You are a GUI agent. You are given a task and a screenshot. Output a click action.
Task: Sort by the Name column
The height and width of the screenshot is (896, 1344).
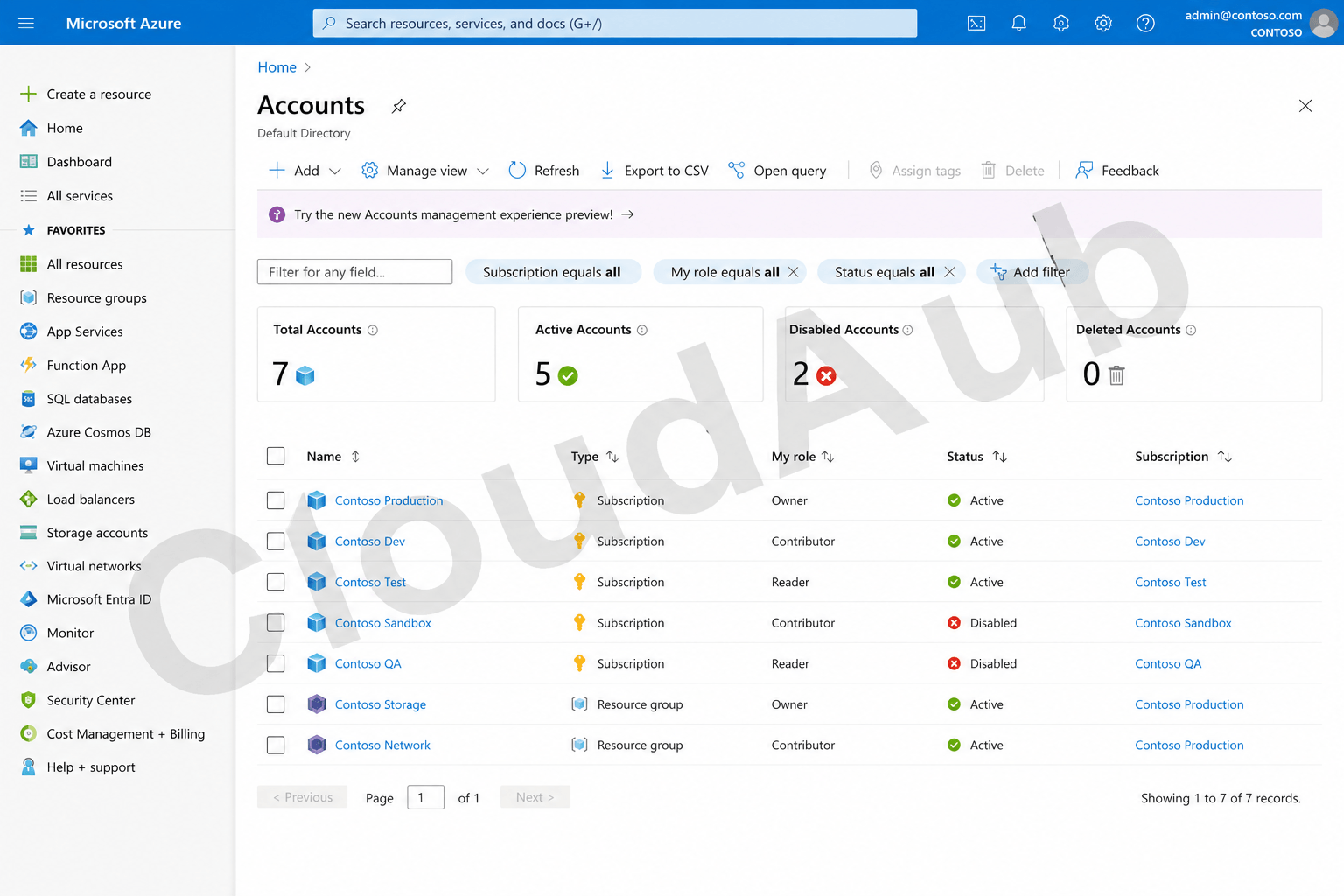[333, 457]
